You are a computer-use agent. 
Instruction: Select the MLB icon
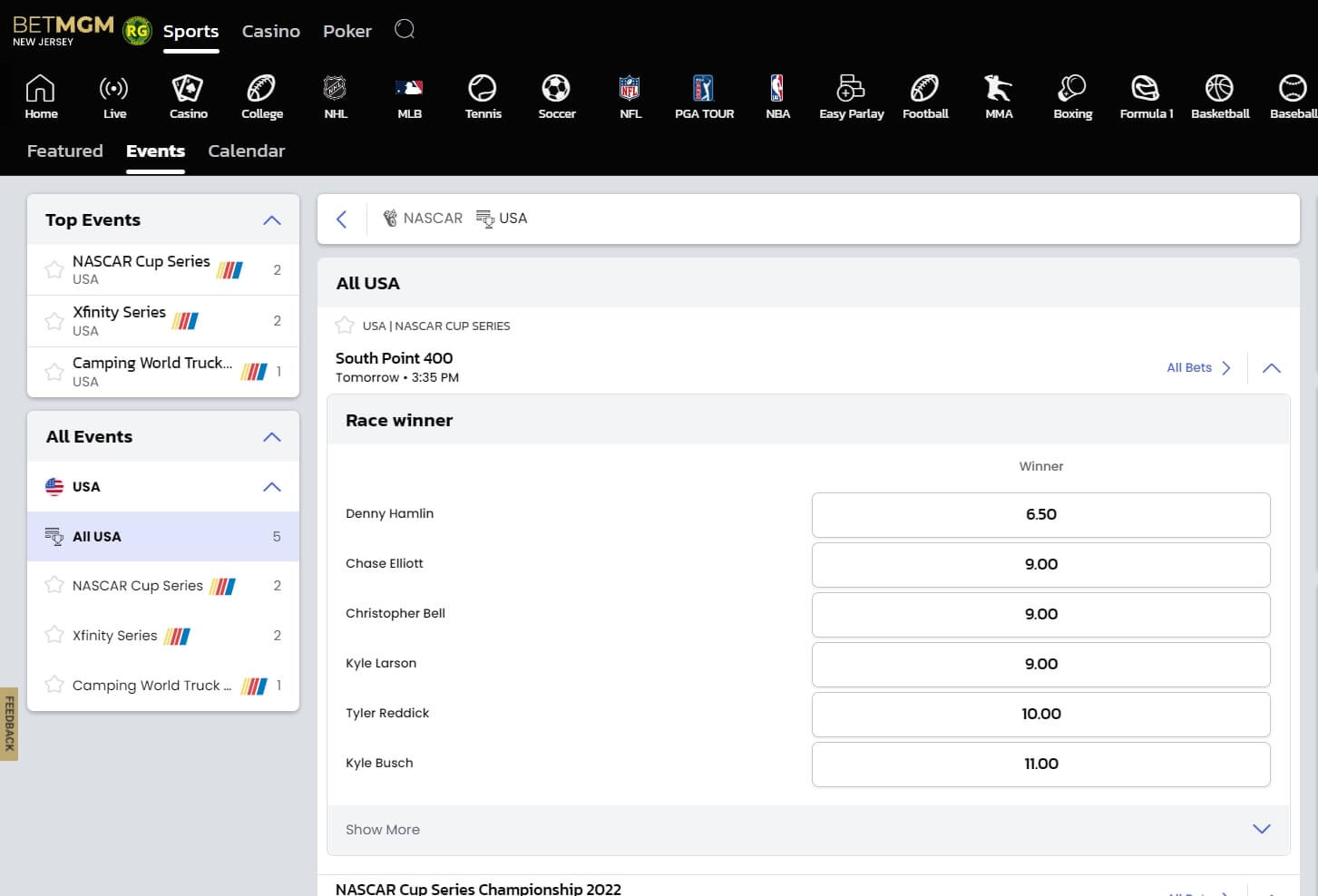[x=409, y=96]
